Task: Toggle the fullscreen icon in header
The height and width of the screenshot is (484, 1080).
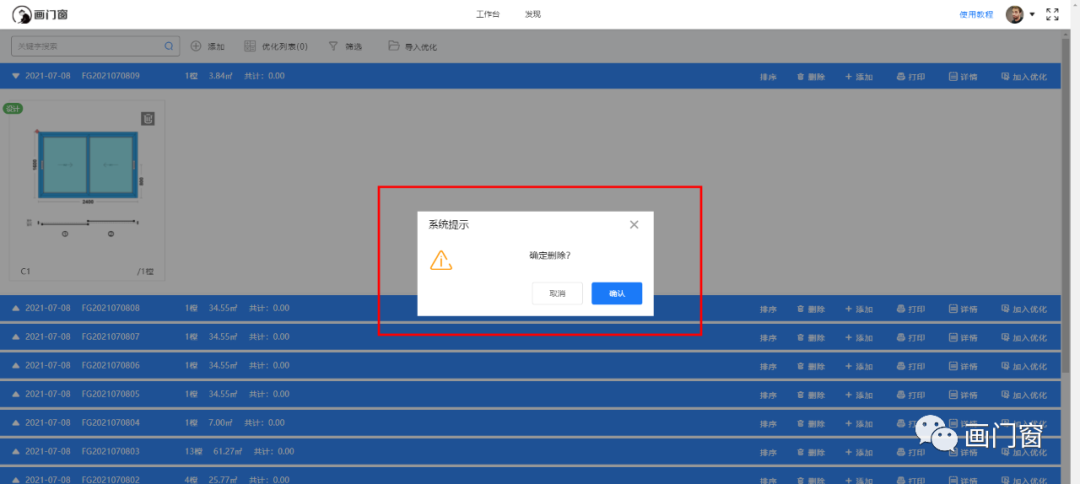Action: 1052,14
